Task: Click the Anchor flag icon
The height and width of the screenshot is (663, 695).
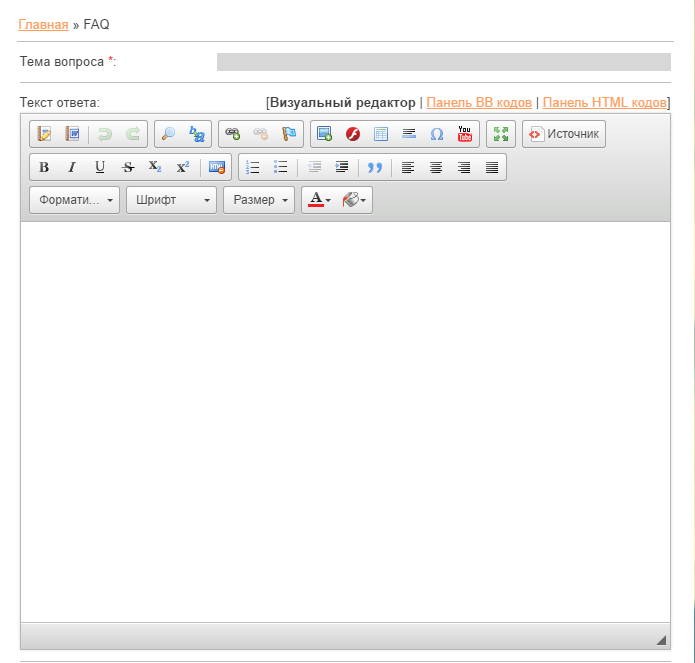Action: click(289, 134)
